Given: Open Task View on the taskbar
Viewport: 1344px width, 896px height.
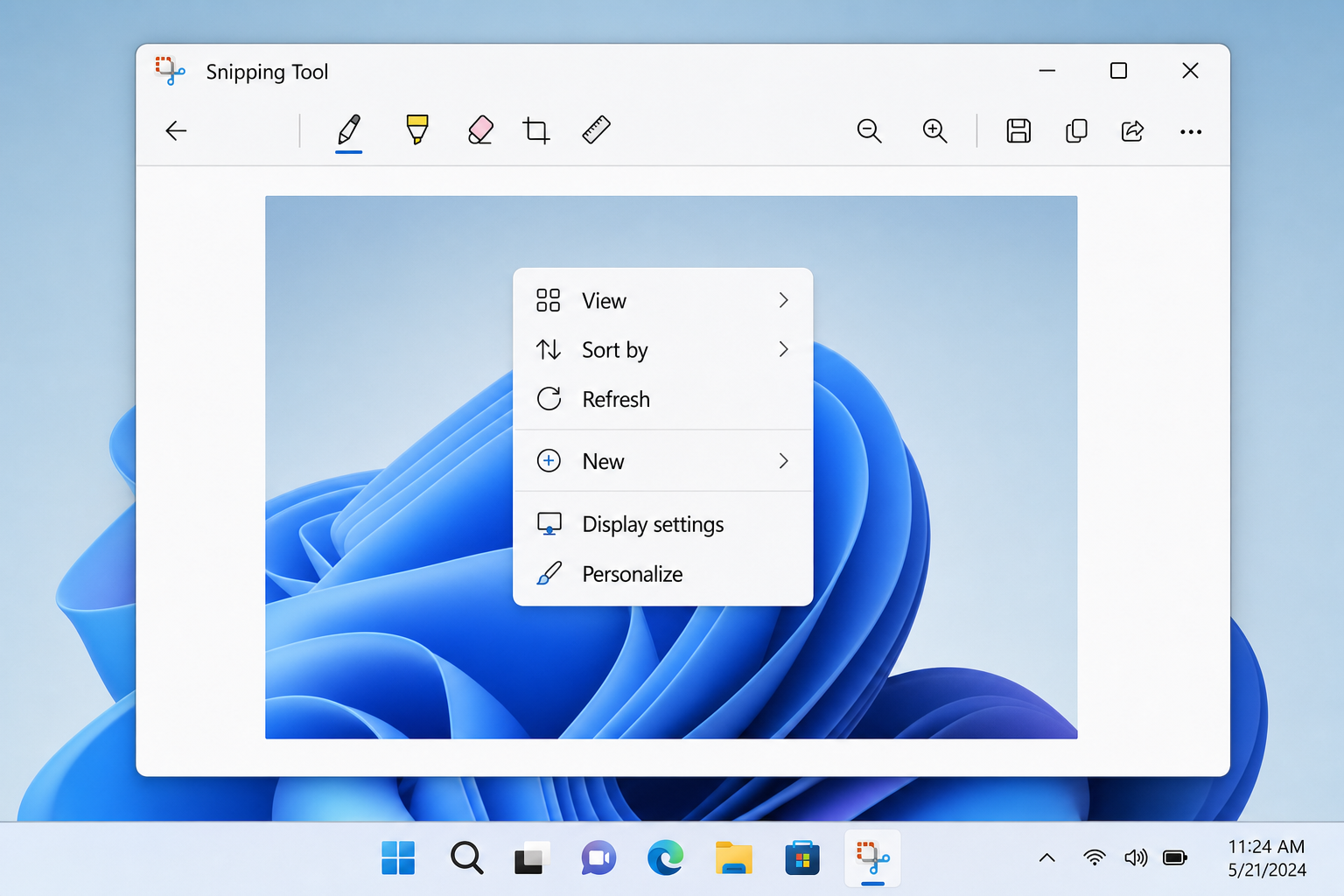Looking at the screenshot, I should [531, 858].
